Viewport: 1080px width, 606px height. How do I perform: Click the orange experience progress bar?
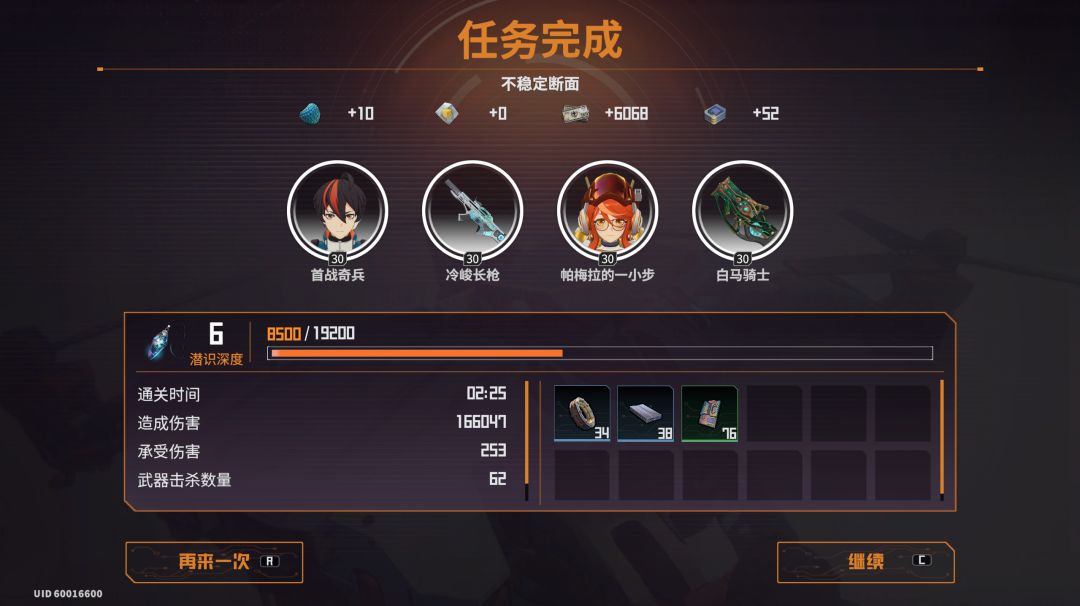click(600, 353)
